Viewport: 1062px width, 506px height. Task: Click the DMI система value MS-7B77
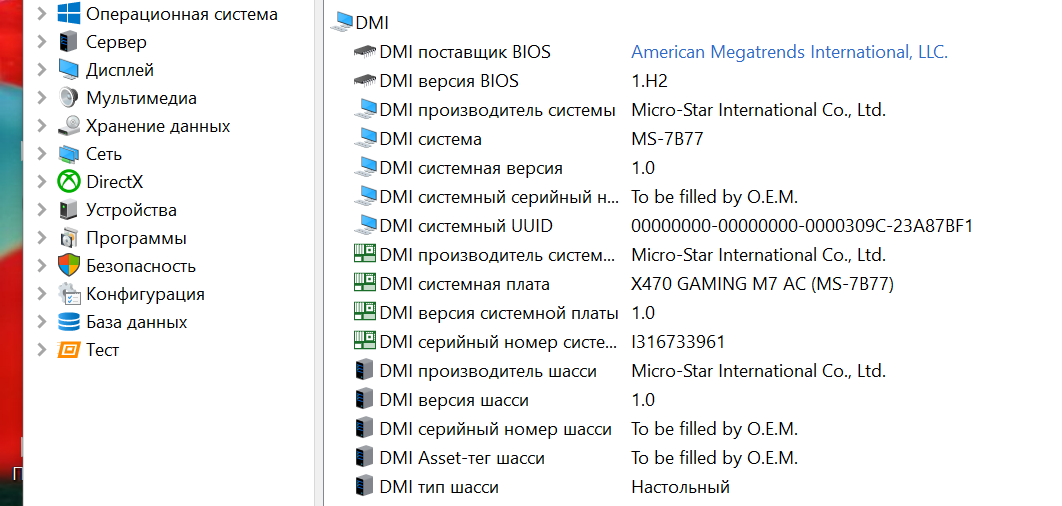tap(667, 139)
